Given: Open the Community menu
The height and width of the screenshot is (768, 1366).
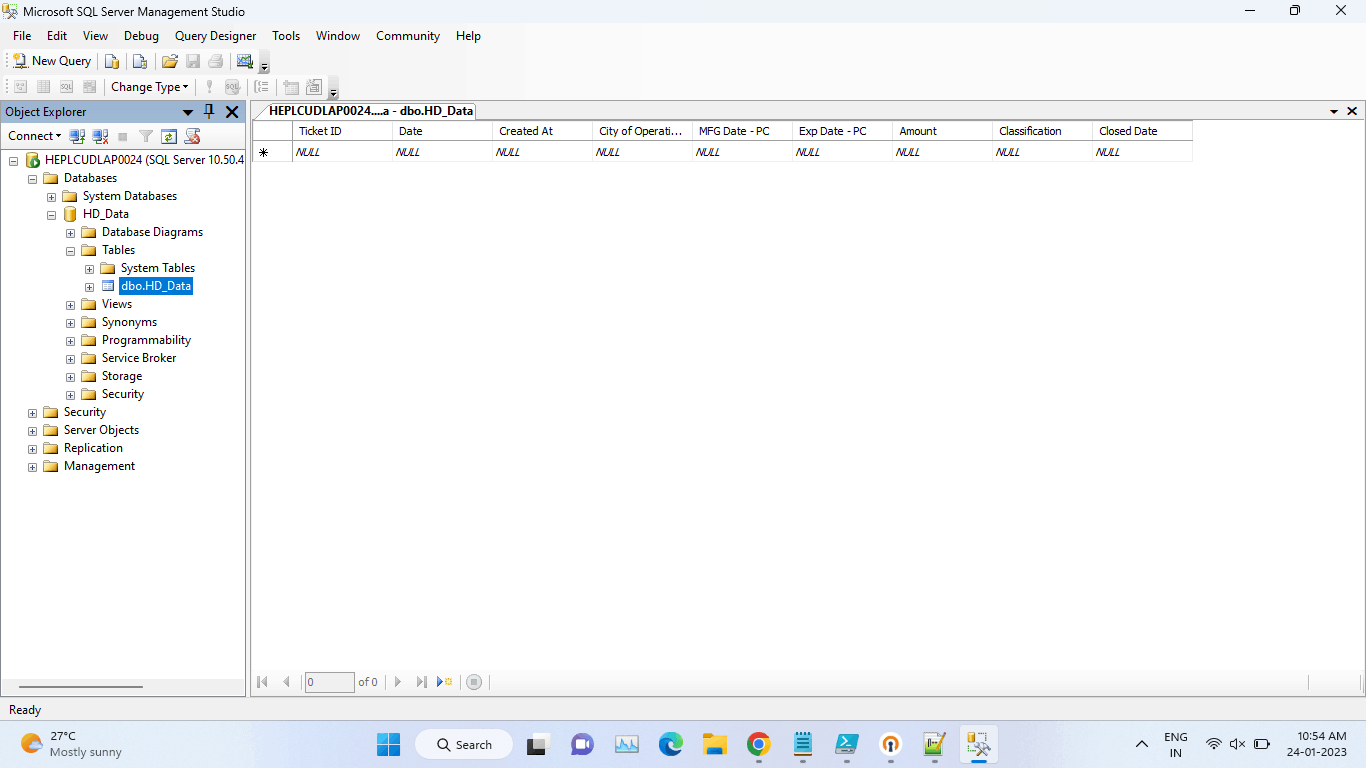Looking at the screenshot, I should click(x=408, y=36).
